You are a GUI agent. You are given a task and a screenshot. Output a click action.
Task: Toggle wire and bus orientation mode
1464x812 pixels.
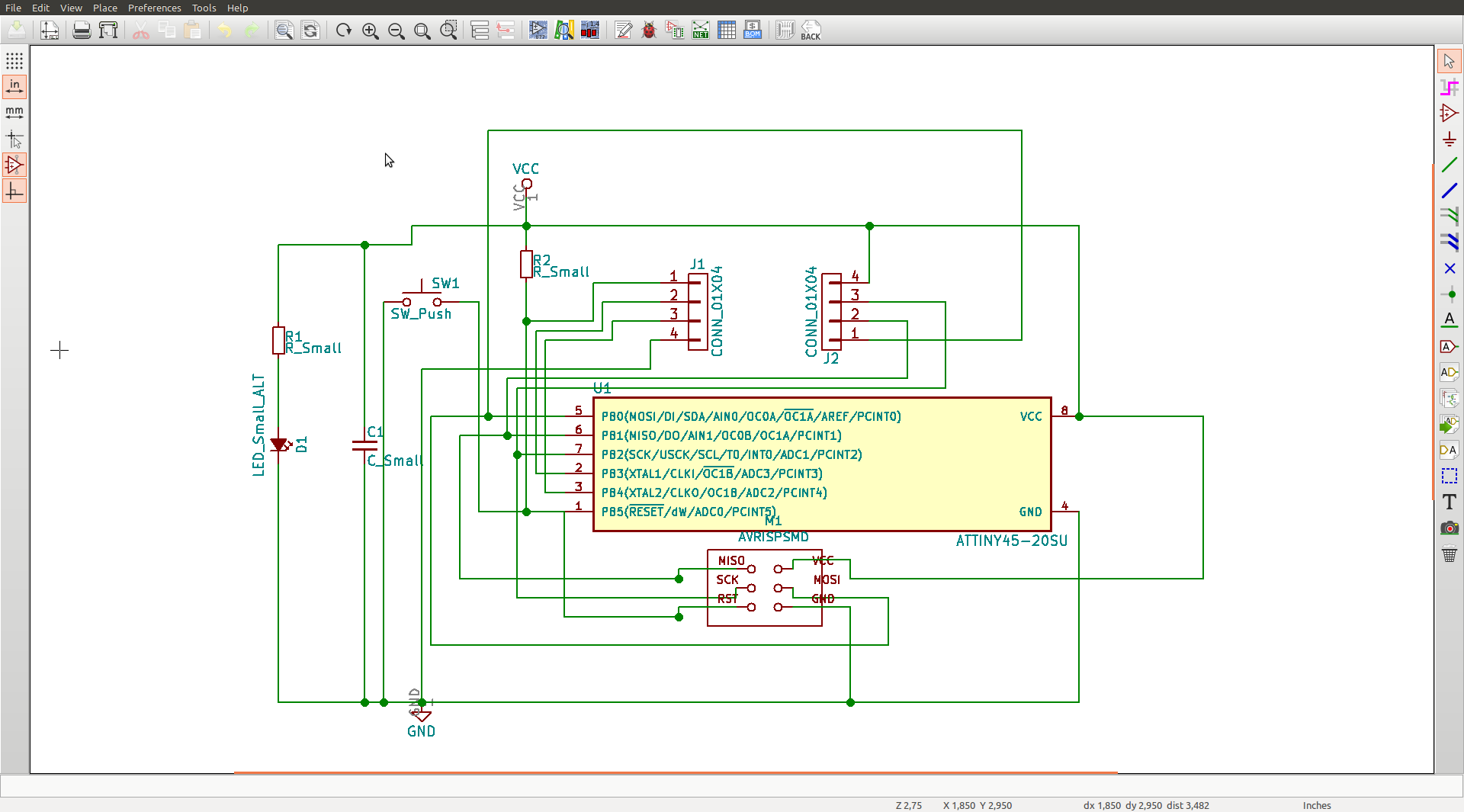[14, 191]
